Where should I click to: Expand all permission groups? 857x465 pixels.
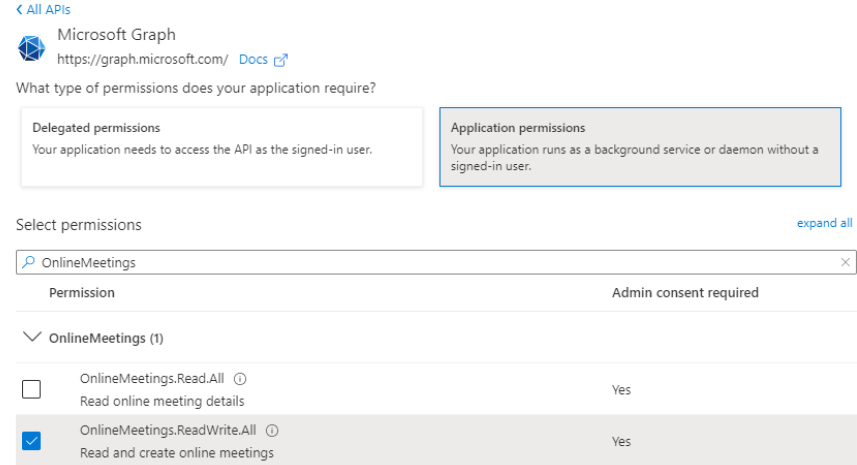click(824, 223)
